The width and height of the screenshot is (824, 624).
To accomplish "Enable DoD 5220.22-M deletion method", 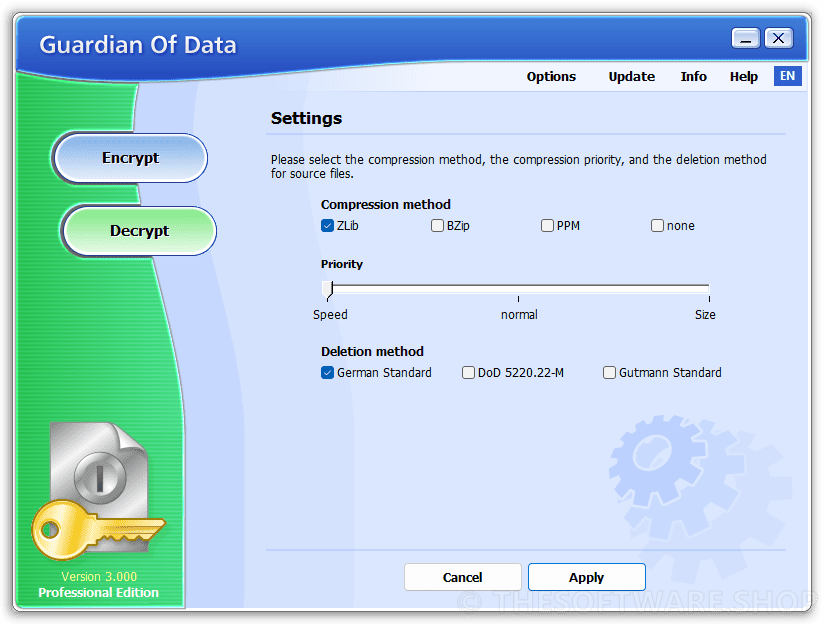I will click(x=468, y=373).
